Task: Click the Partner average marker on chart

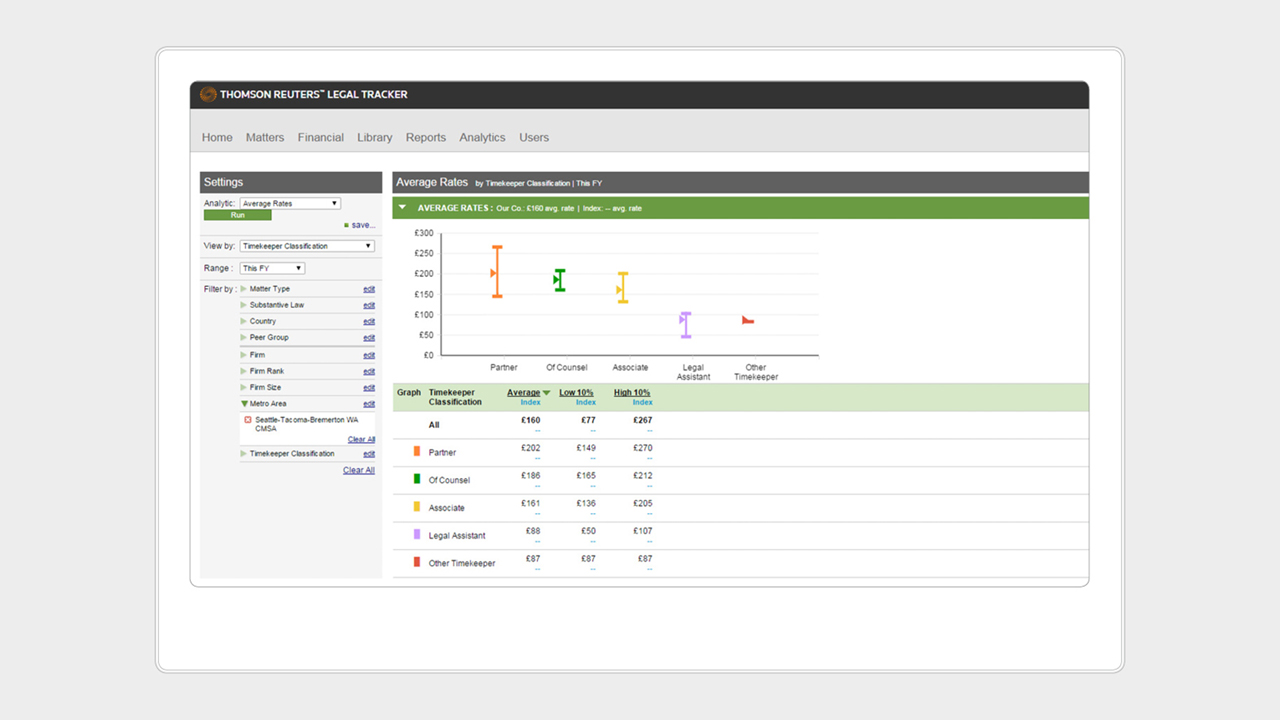Action: (x=493, y=273)
